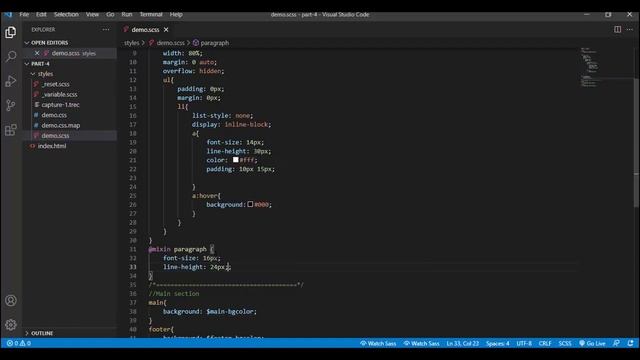This screenshot has height=360, width=640.
Task: Click demo.scss in the breadcrumb
Action: click(170, 43)
